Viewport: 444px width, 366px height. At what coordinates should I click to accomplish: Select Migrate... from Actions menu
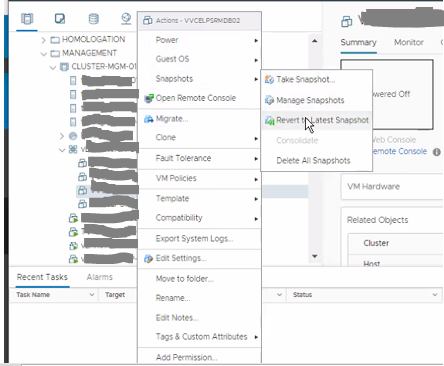[x=199, y=119]
